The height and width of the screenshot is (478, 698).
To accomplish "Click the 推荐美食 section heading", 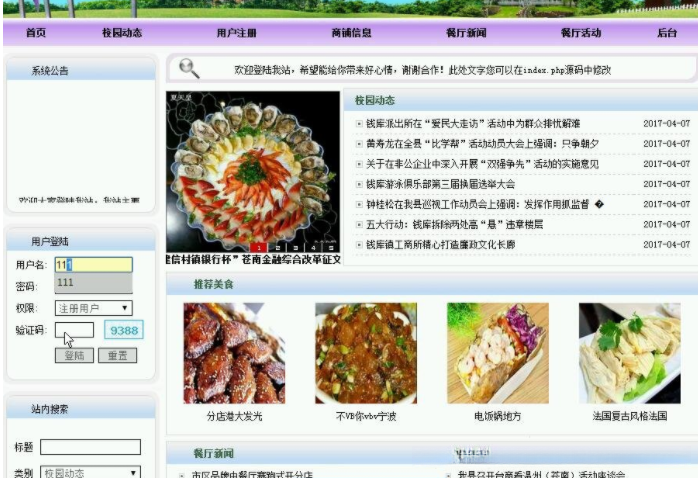I will (214, 284).
